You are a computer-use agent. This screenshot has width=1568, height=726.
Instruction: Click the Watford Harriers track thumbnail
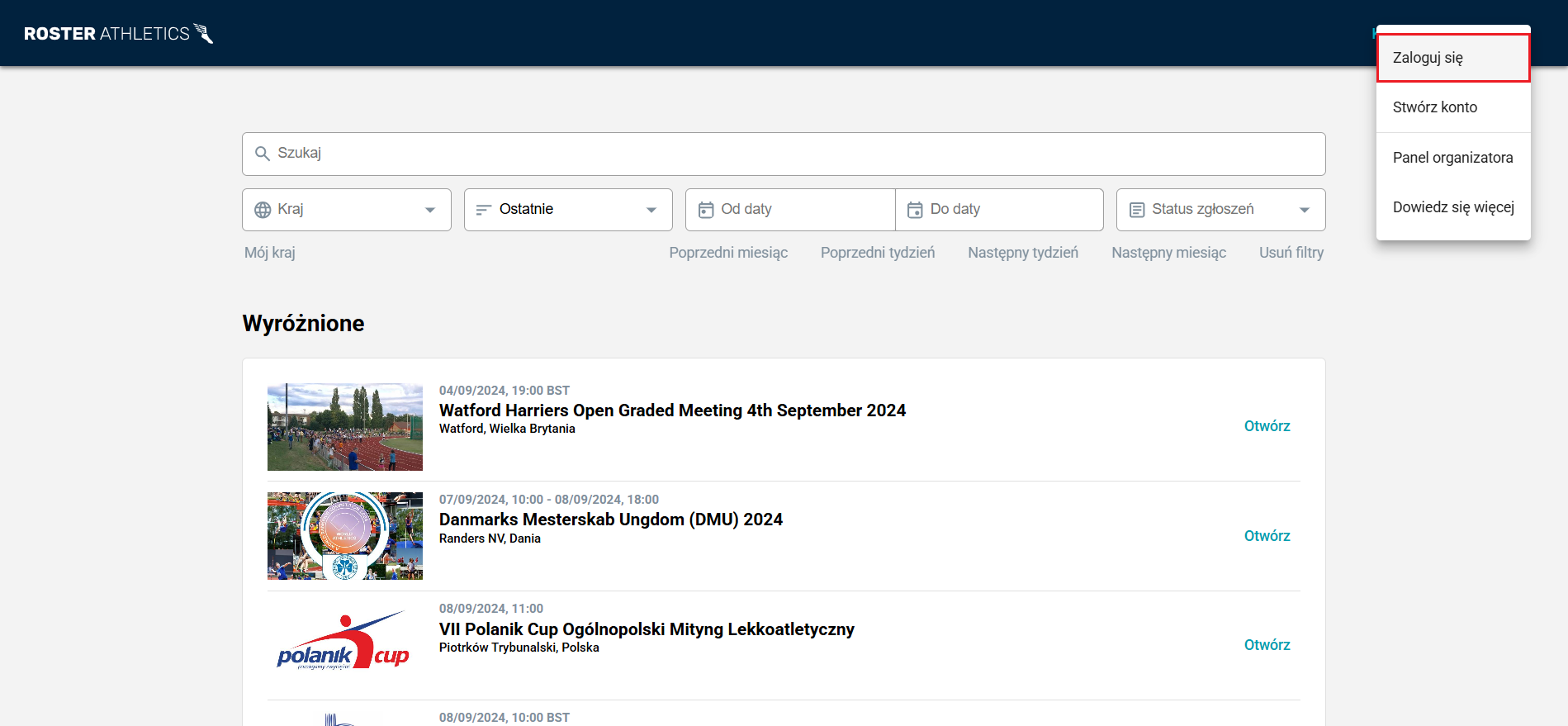click(x=345, y=427)
